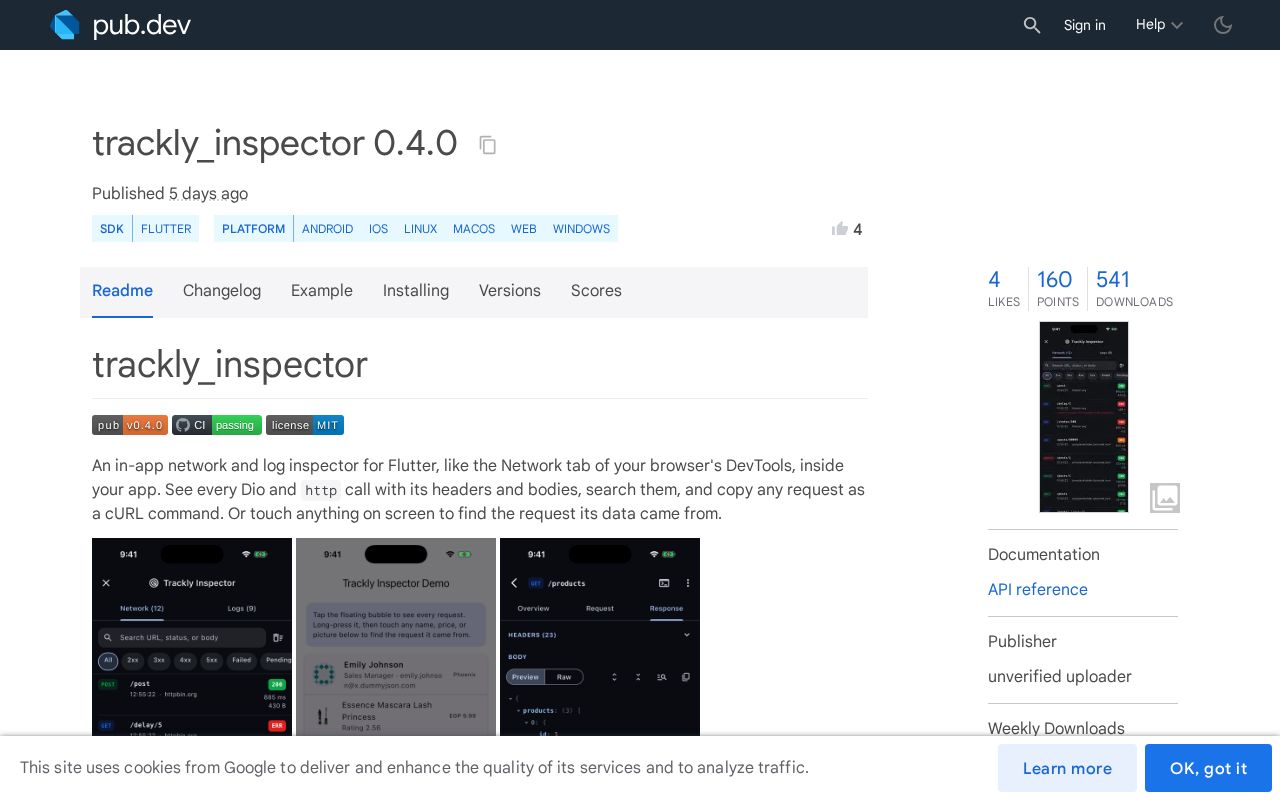Open the search magnifier in header
The image size is (1280, 800).
click(1032, 25)
